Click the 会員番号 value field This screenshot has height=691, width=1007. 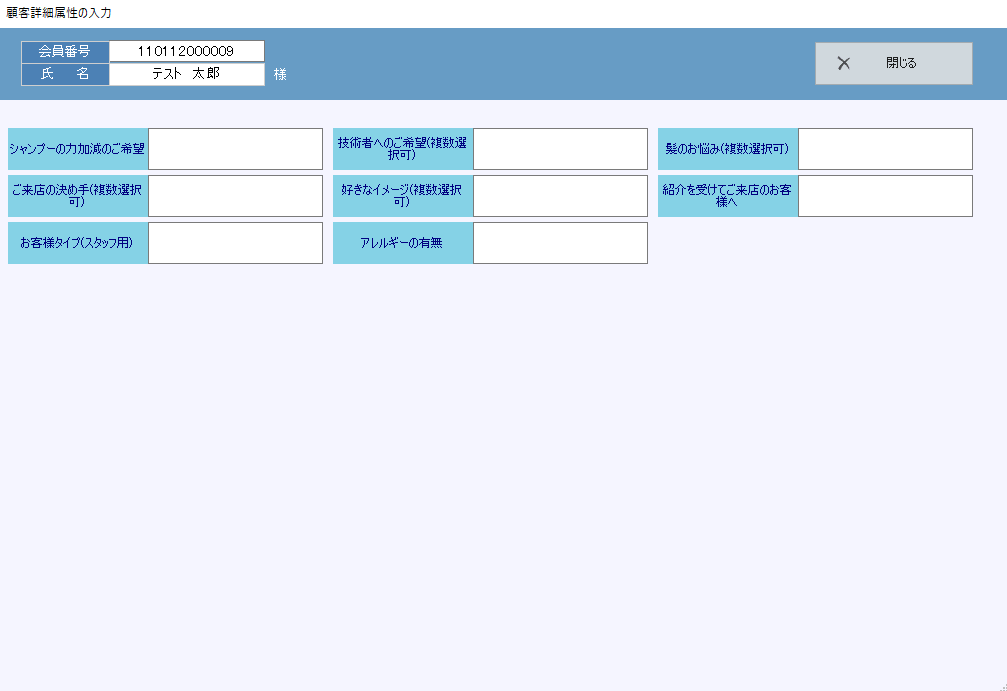[186, 51]
